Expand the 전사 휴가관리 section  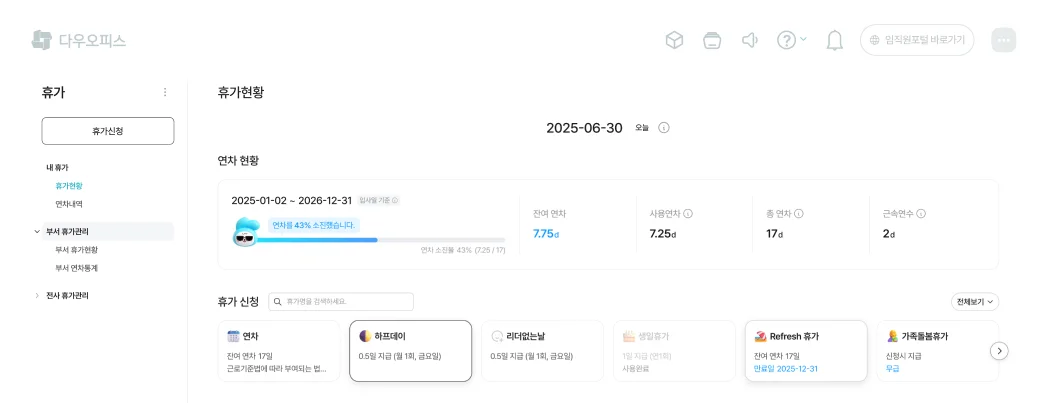(37, 295)
